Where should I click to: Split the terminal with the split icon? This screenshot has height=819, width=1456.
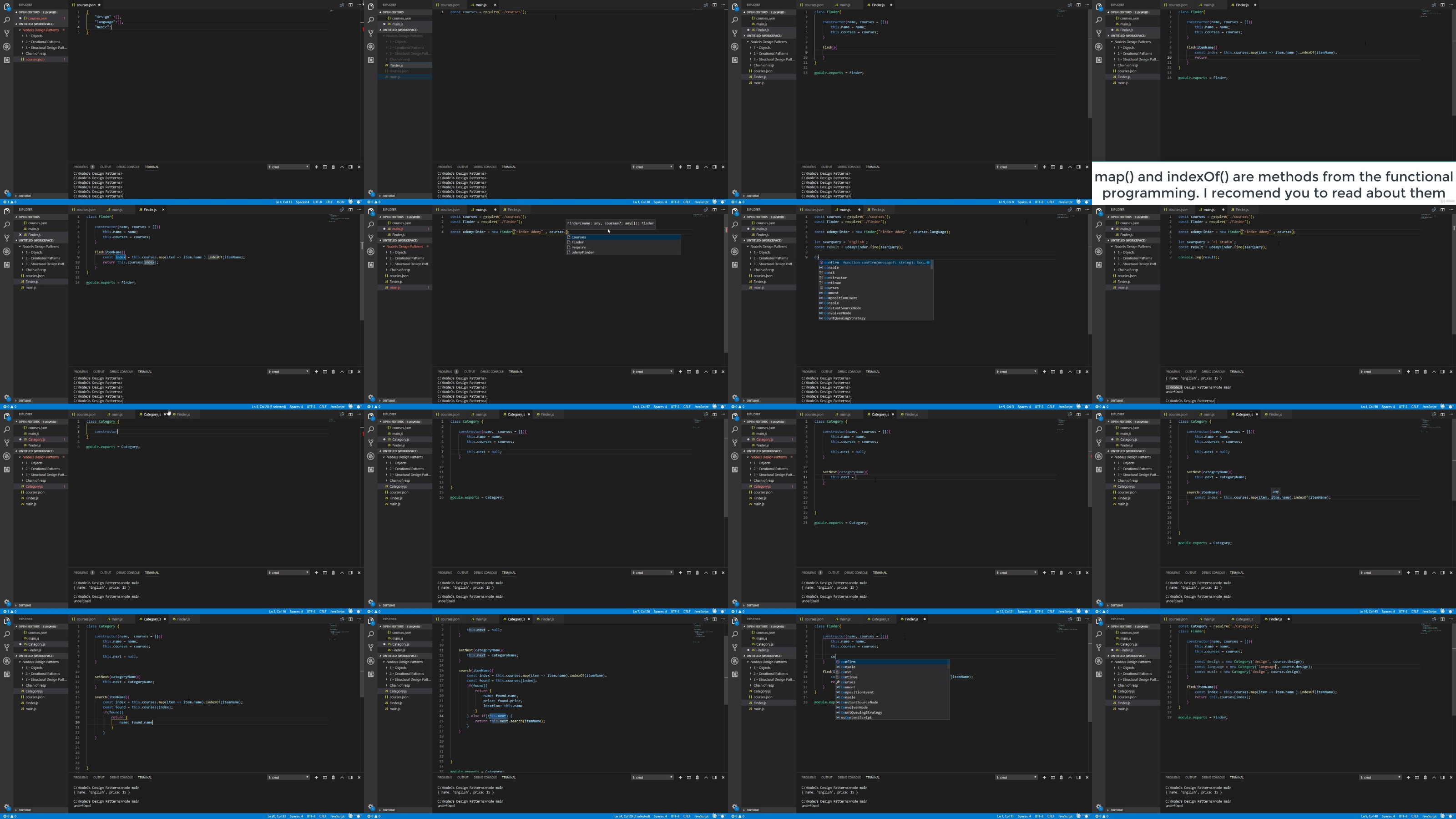(325, 167)
